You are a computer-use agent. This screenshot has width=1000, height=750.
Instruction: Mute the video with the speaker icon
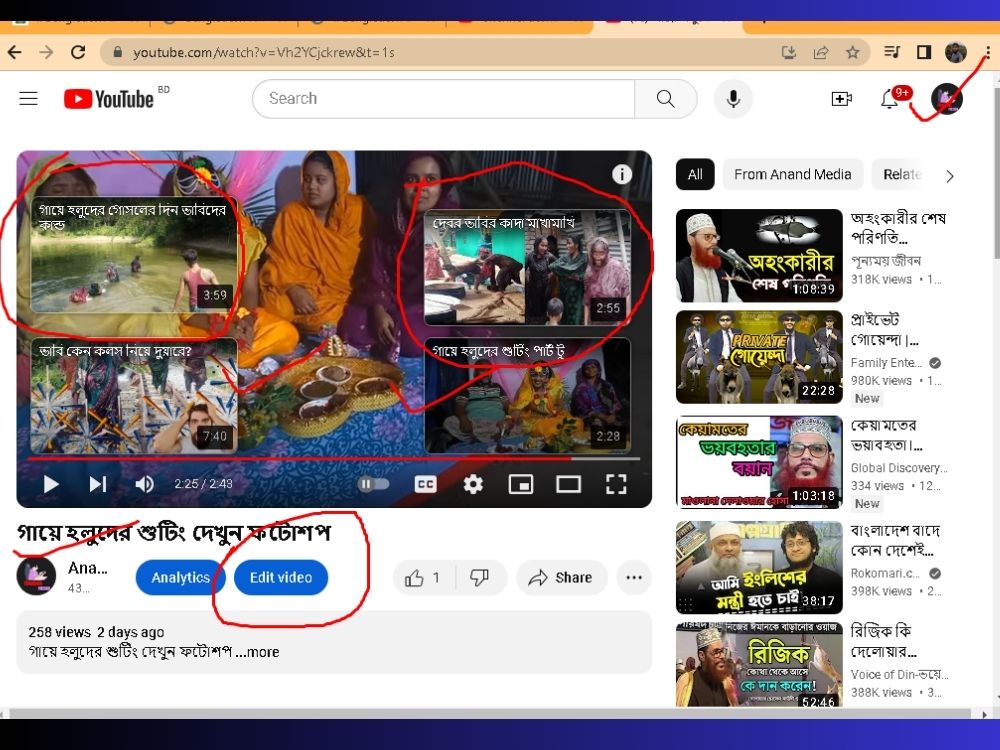[x=144, y=484]
